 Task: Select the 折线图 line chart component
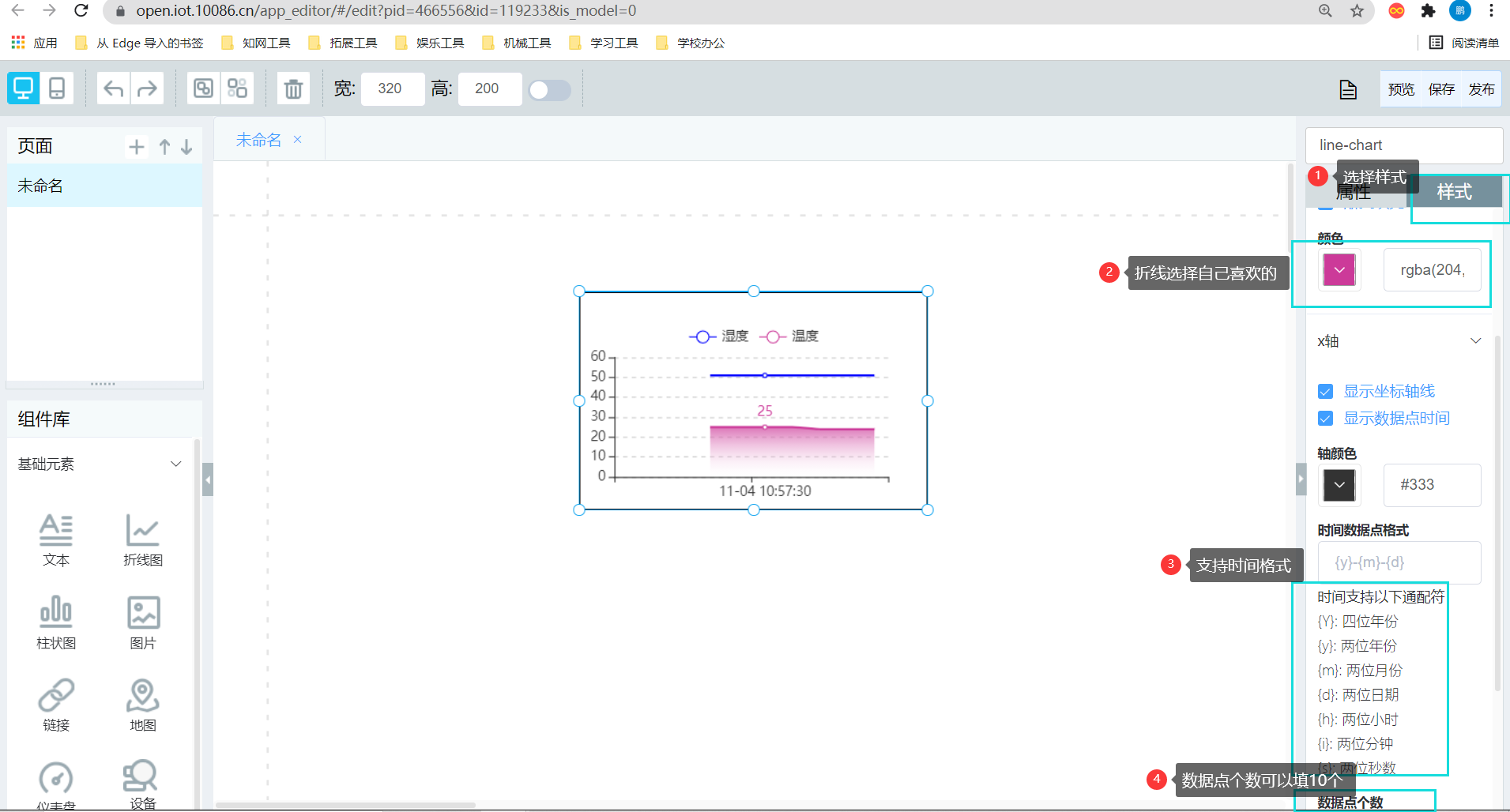pos(143,540)
